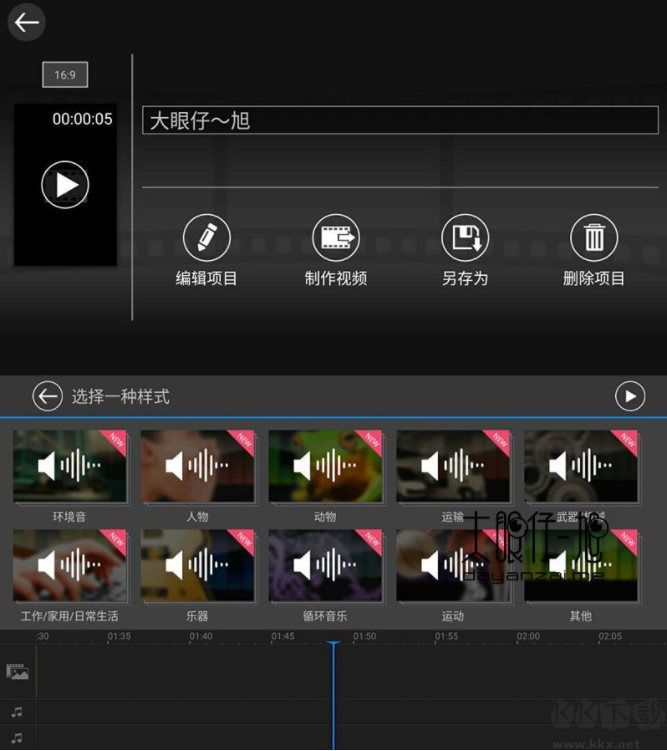Click the 选择一种样式 heading text
This screenshot has height=751, width=667.
(121, 397)
